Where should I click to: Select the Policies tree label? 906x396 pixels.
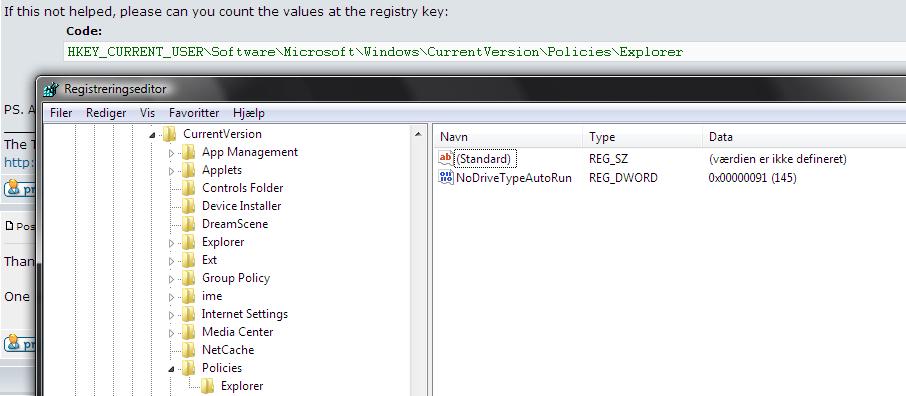point(222,368)
